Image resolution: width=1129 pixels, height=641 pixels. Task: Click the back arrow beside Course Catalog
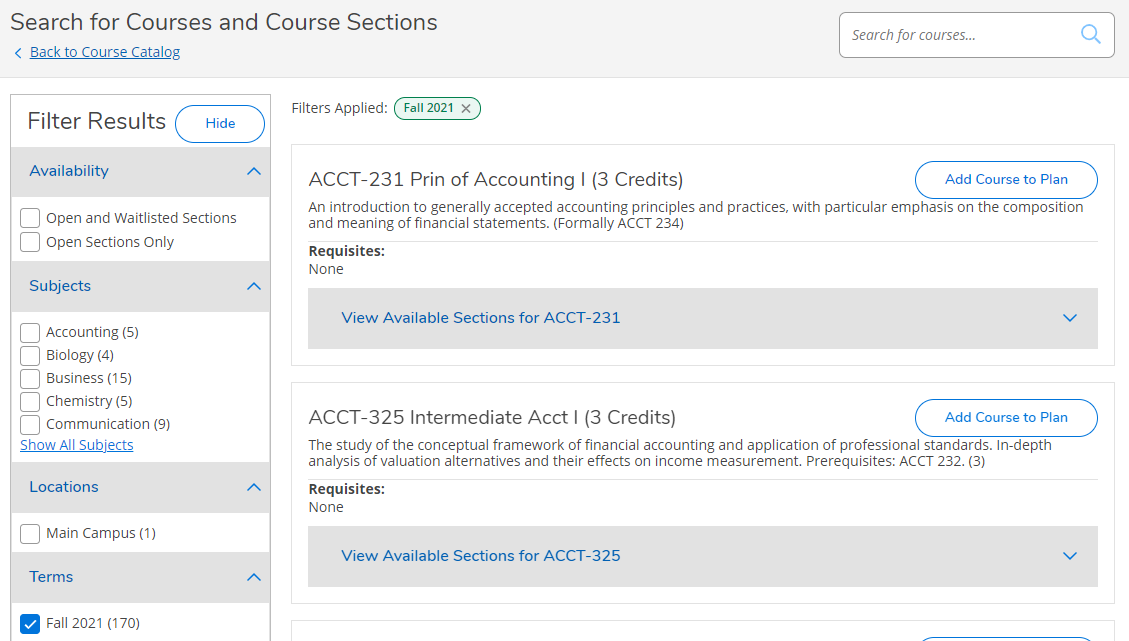(18, 53)
